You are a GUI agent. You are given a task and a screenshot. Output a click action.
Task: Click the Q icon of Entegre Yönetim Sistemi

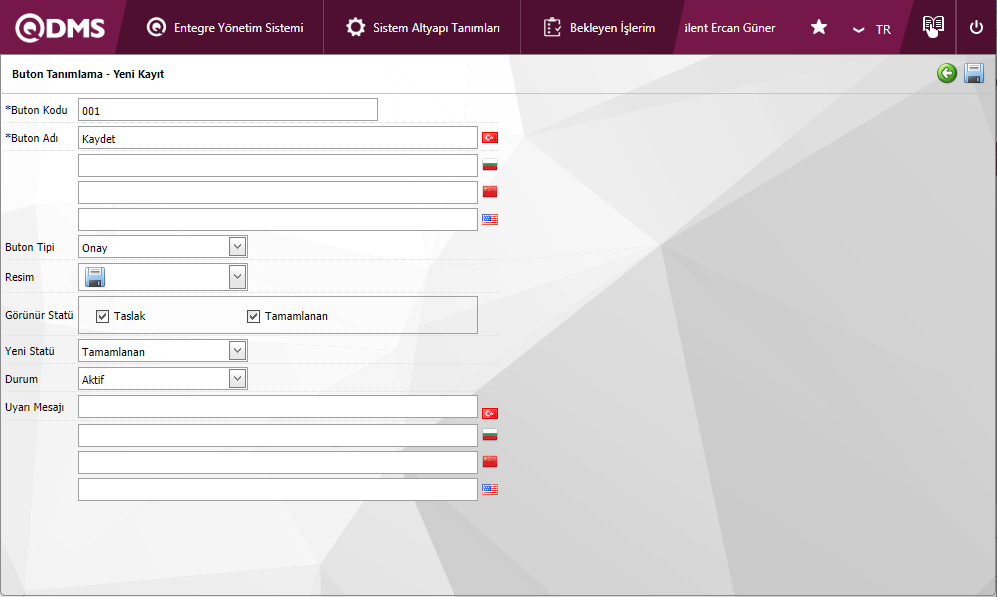point(156,27)
